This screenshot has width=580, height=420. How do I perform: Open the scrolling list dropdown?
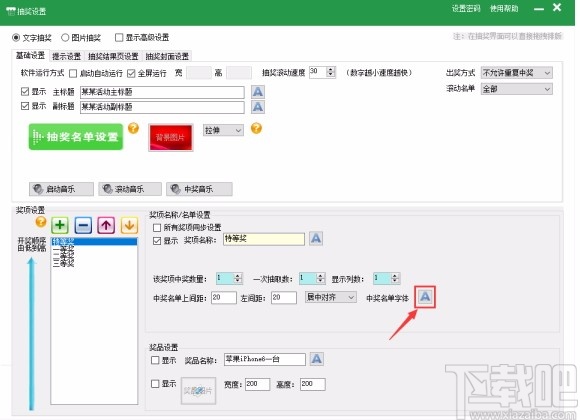pyautogui.click(x=516, y=89)
